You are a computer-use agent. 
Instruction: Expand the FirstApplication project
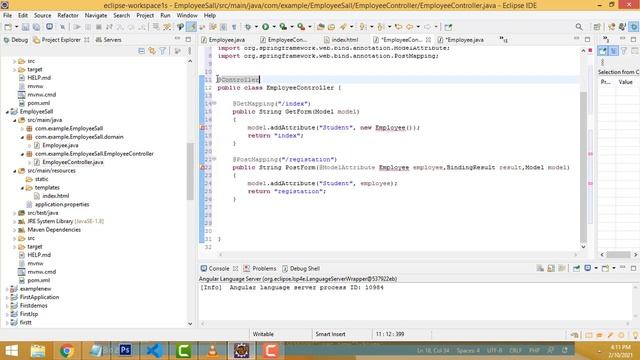[x=7, y=297]
